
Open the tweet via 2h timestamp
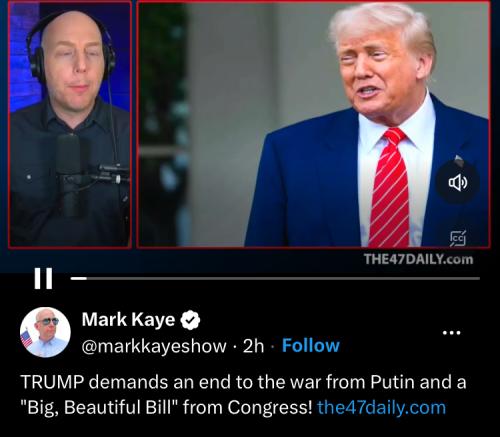click(x=253, y=346)
